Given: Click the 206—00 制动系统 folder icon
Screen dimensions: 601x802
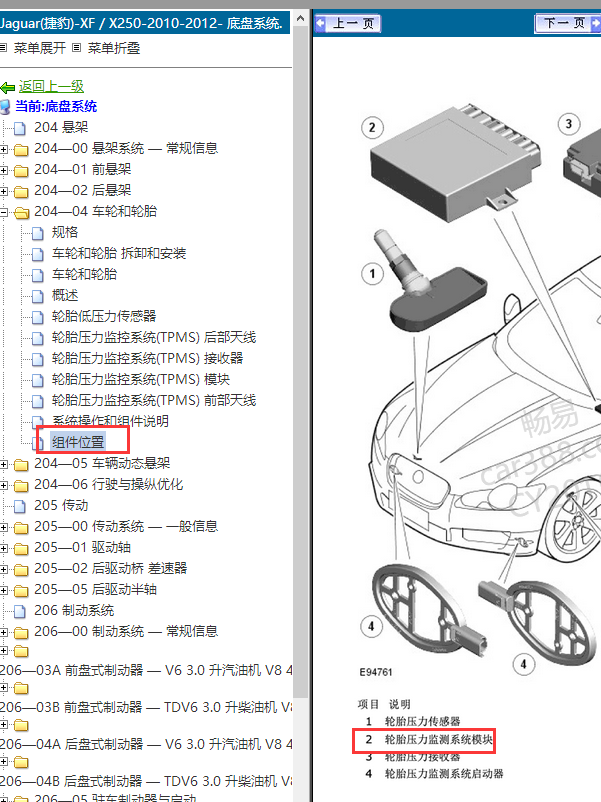Looking at the screenshot, I should point(21,633).
